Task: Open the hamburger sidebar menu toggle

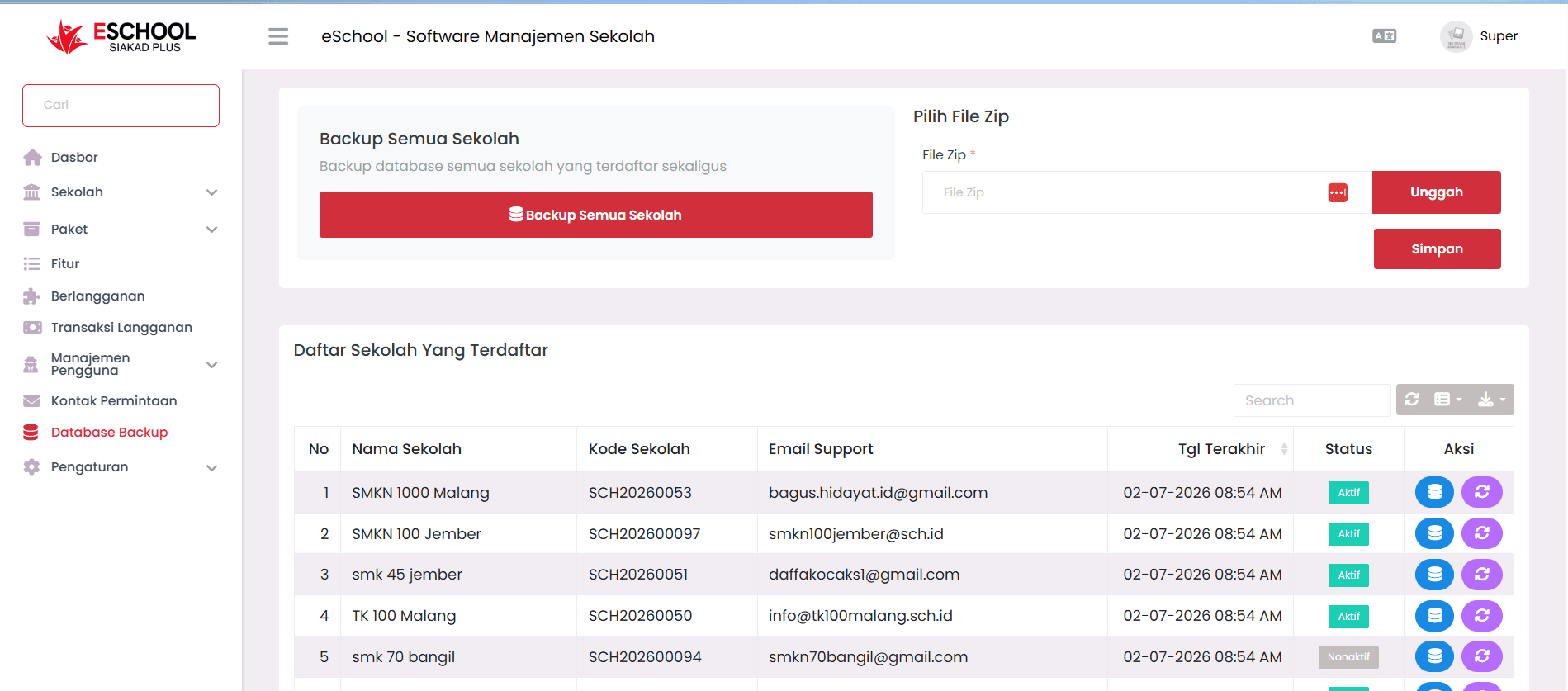Action: tap(278, 36)
